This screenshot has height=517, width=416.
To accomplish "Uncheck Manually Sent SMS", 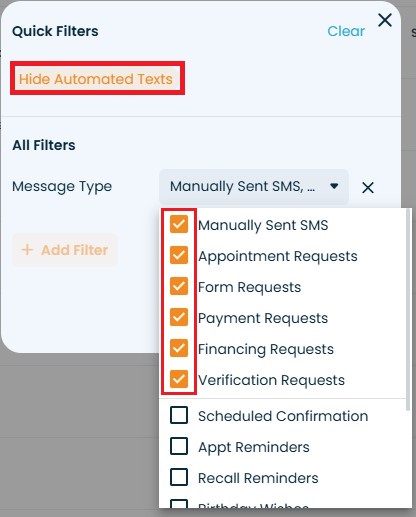I will click(x=179, y=224).
